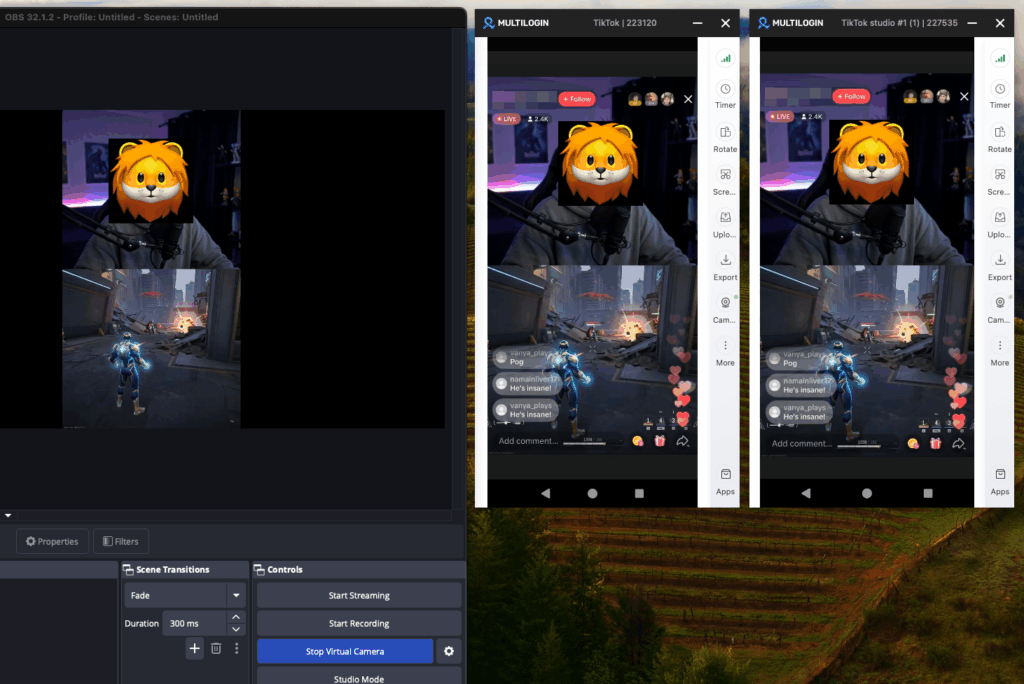1024x684 pixels.
Task: Decrease transition duration with down arrow
Action: click(236, 630)
